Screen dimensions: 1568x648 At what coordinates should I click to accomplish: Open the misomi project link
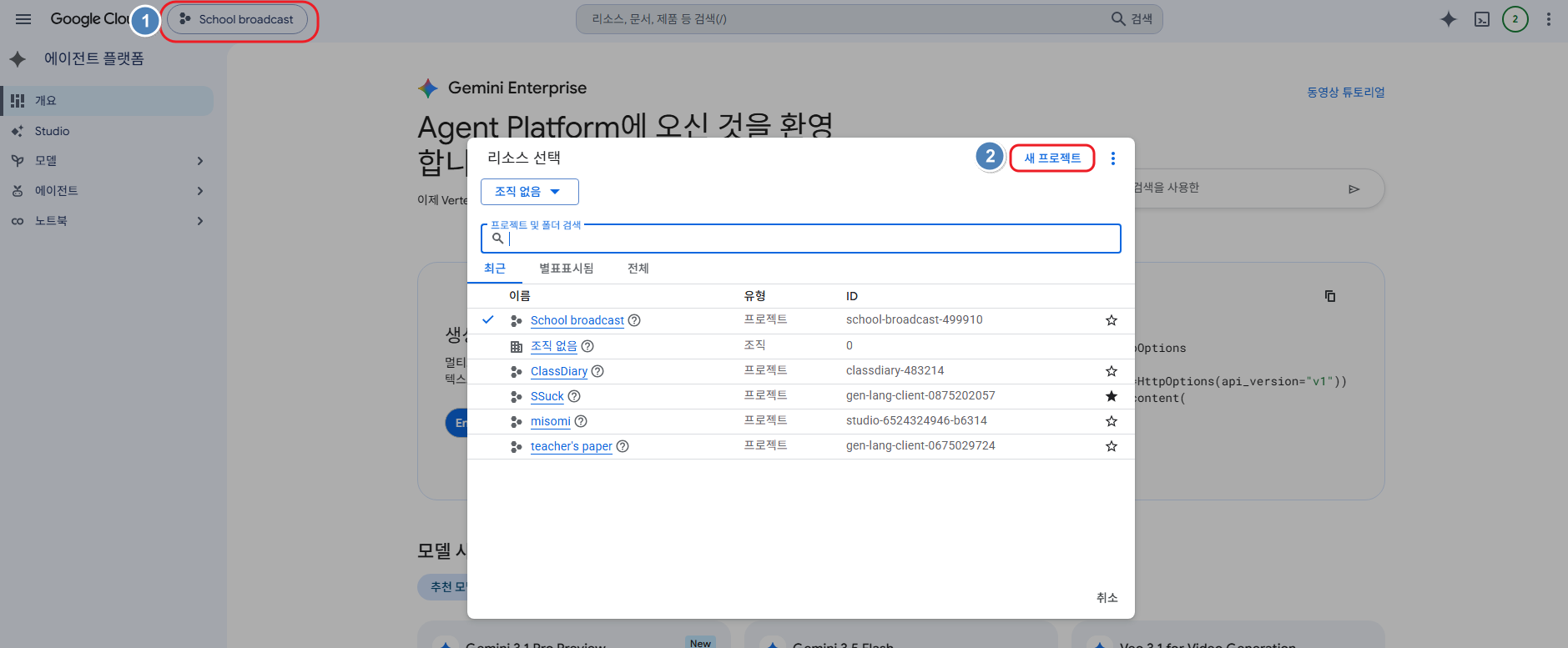[x=551, y=421]
